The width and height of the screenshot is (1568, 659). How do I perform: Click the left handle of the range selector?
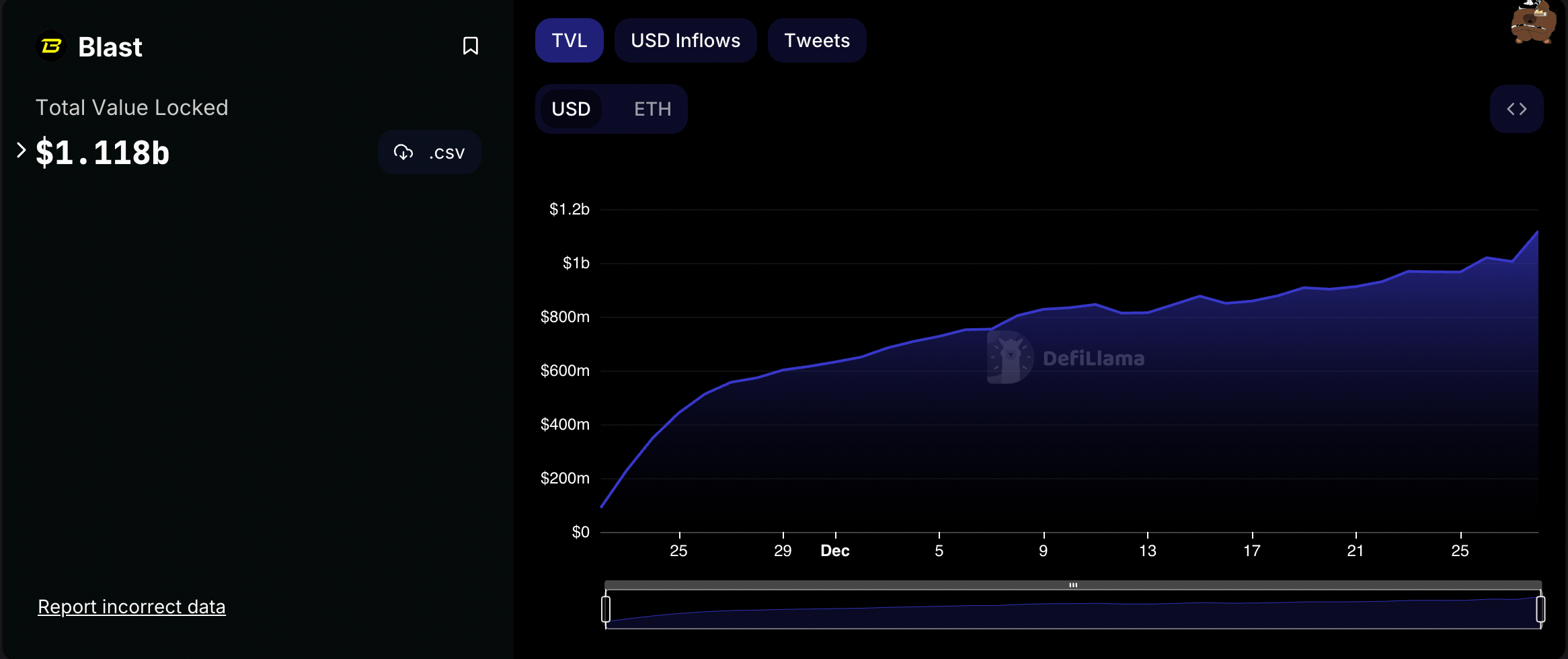point(606,609)
